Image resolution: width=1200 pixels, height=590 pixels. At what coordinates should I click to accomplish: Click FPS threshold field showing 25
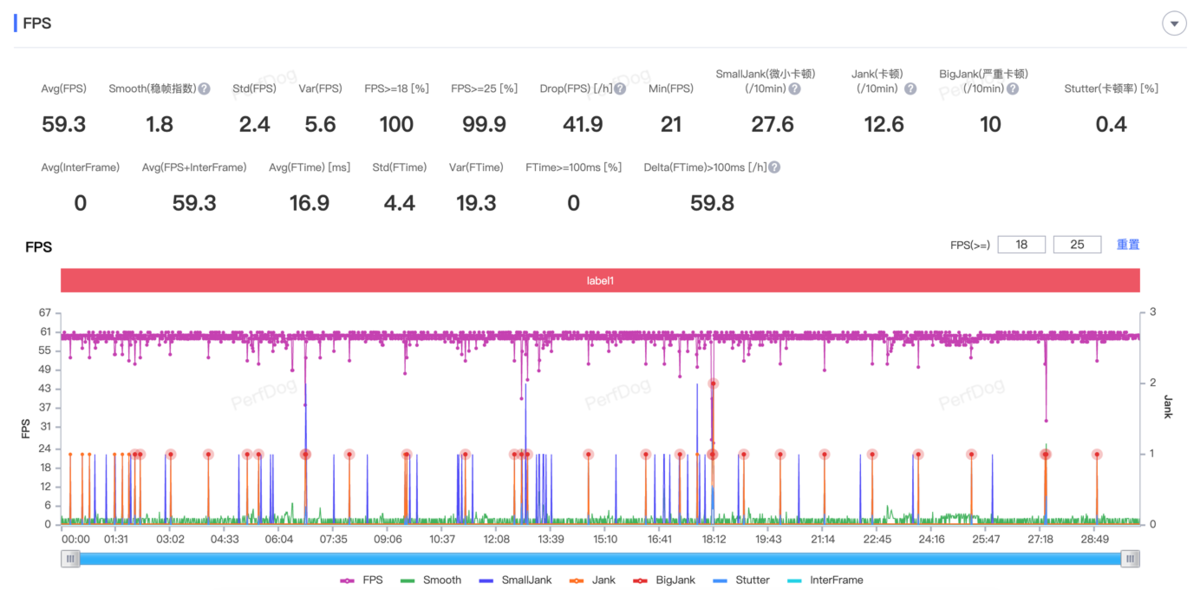[1077, 245]
